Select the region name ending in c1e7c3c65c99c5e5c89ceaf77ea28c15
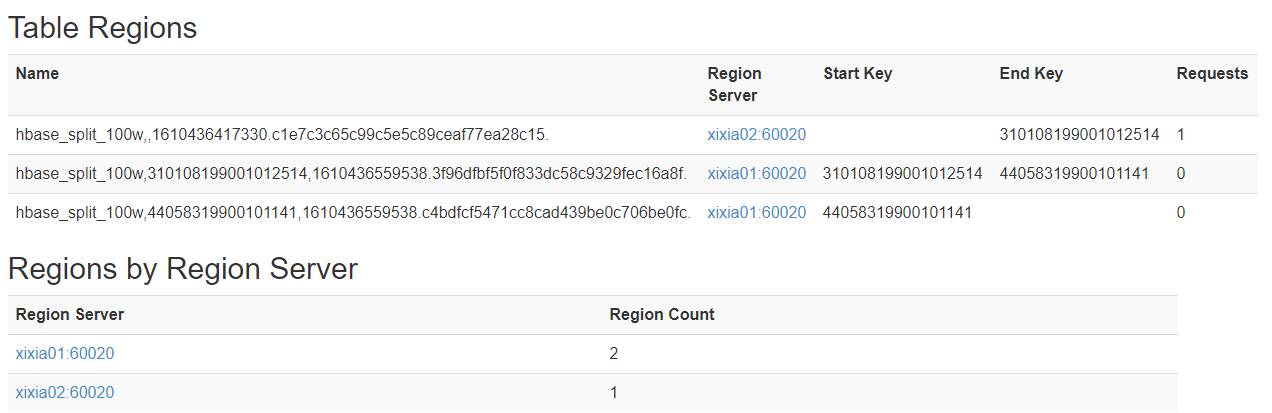Viewport: 1272px width, 413px height. 282,134
